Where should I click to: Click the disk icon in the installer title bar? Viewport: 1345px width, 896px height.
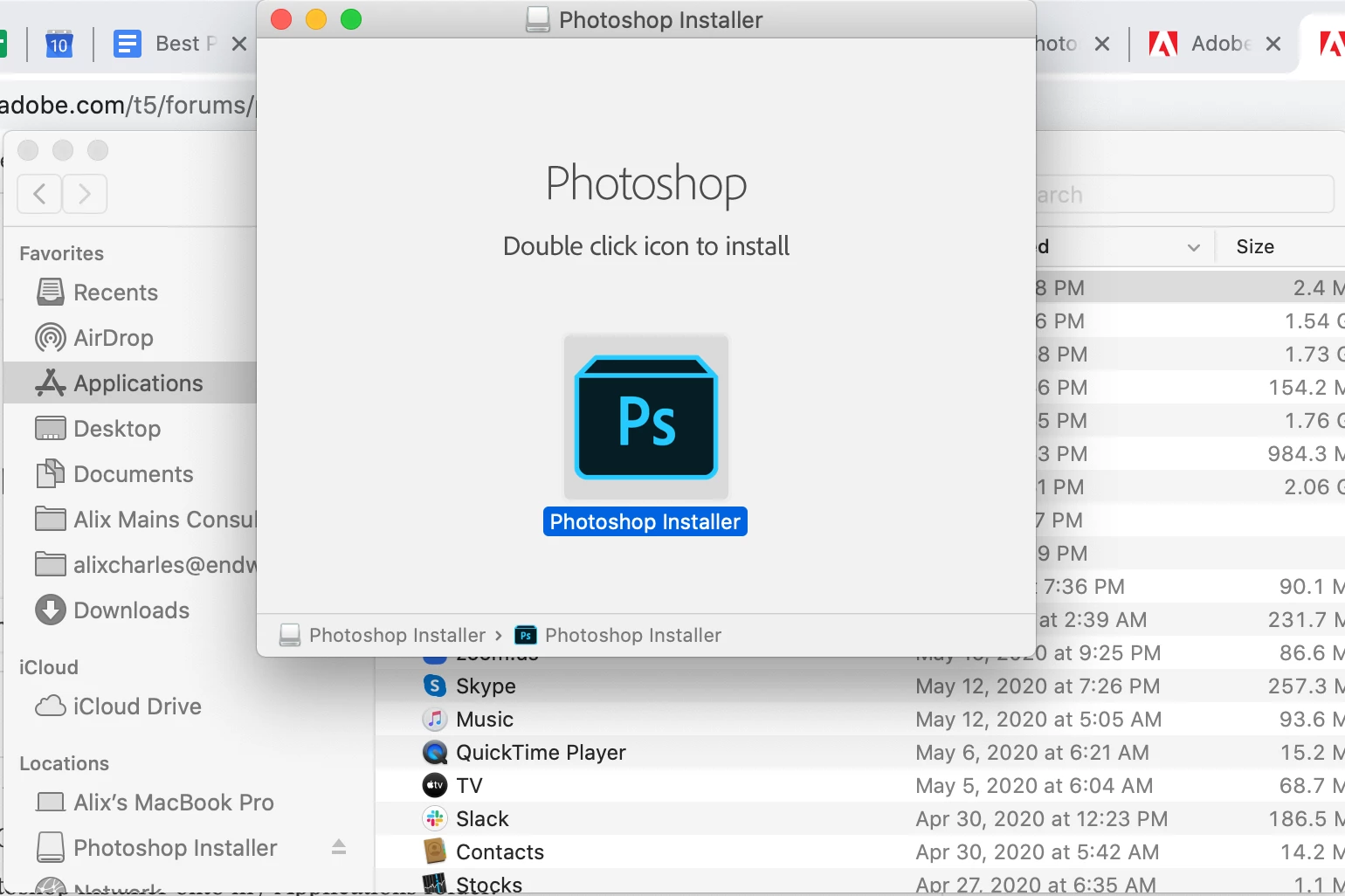pyautogui.click(x=538, y=19)
